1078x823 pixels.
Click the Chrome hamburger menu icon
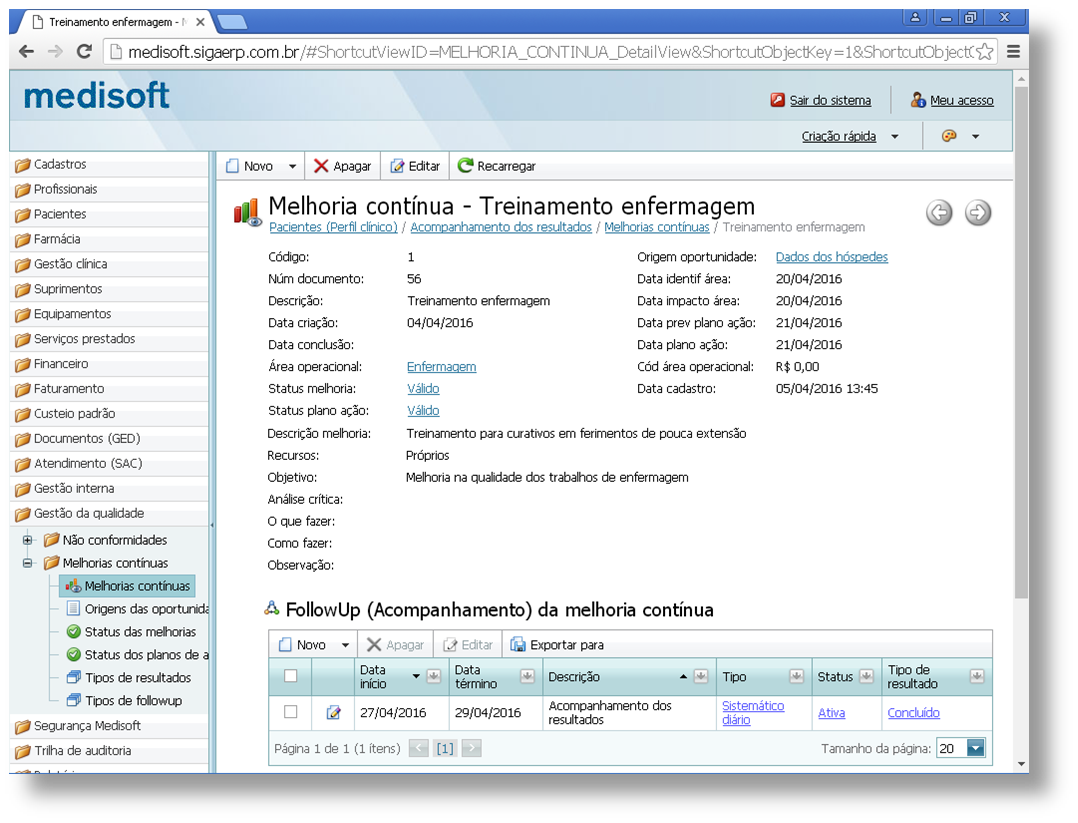(1013, 52)
